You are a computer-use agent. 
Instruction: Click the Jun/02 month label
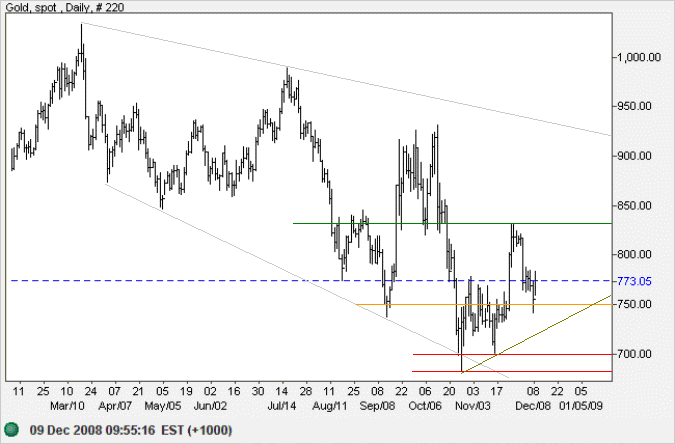tap(210, 406)
